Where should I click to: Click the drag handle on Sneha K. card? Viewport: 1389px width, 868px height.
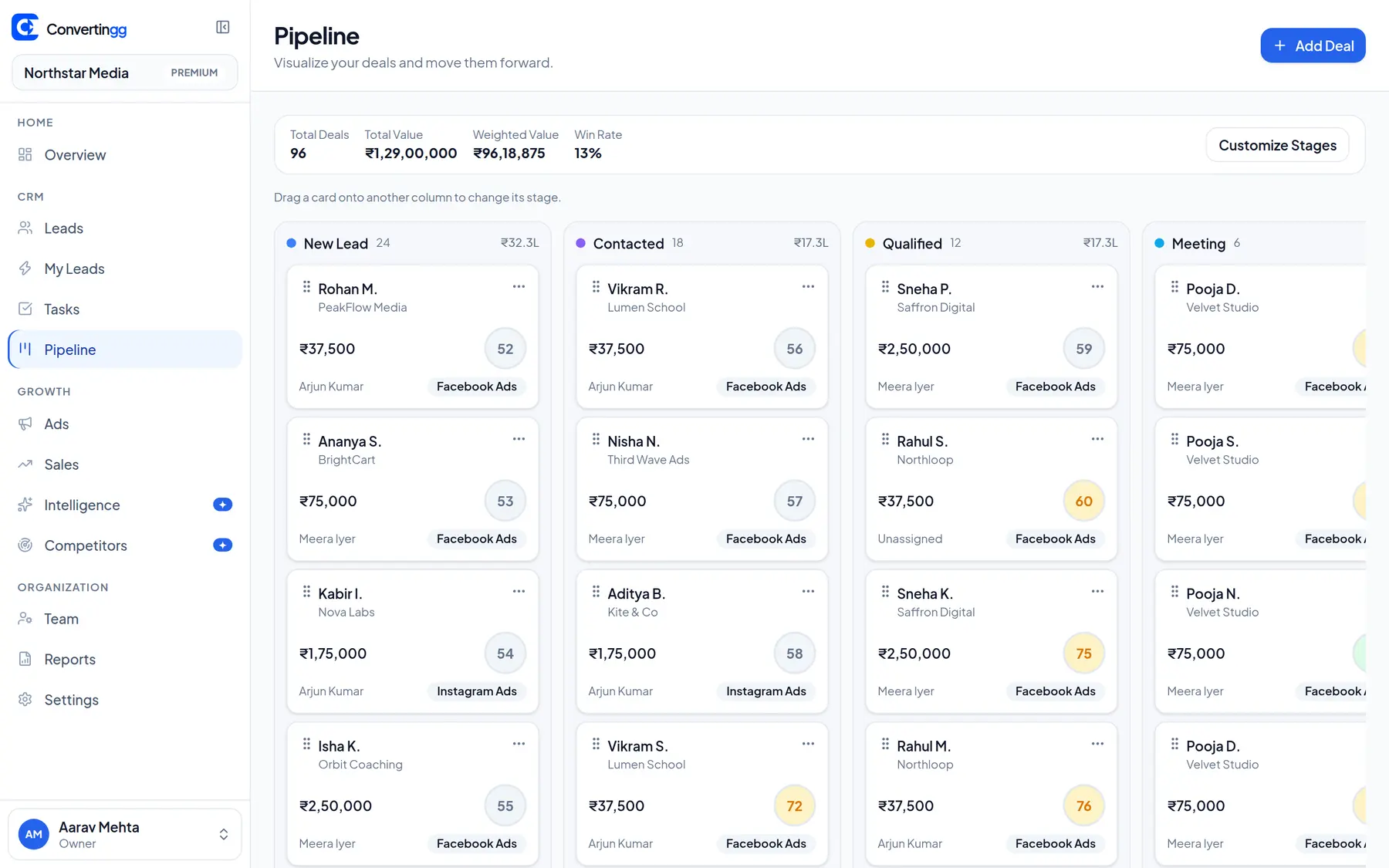[885, 592]
